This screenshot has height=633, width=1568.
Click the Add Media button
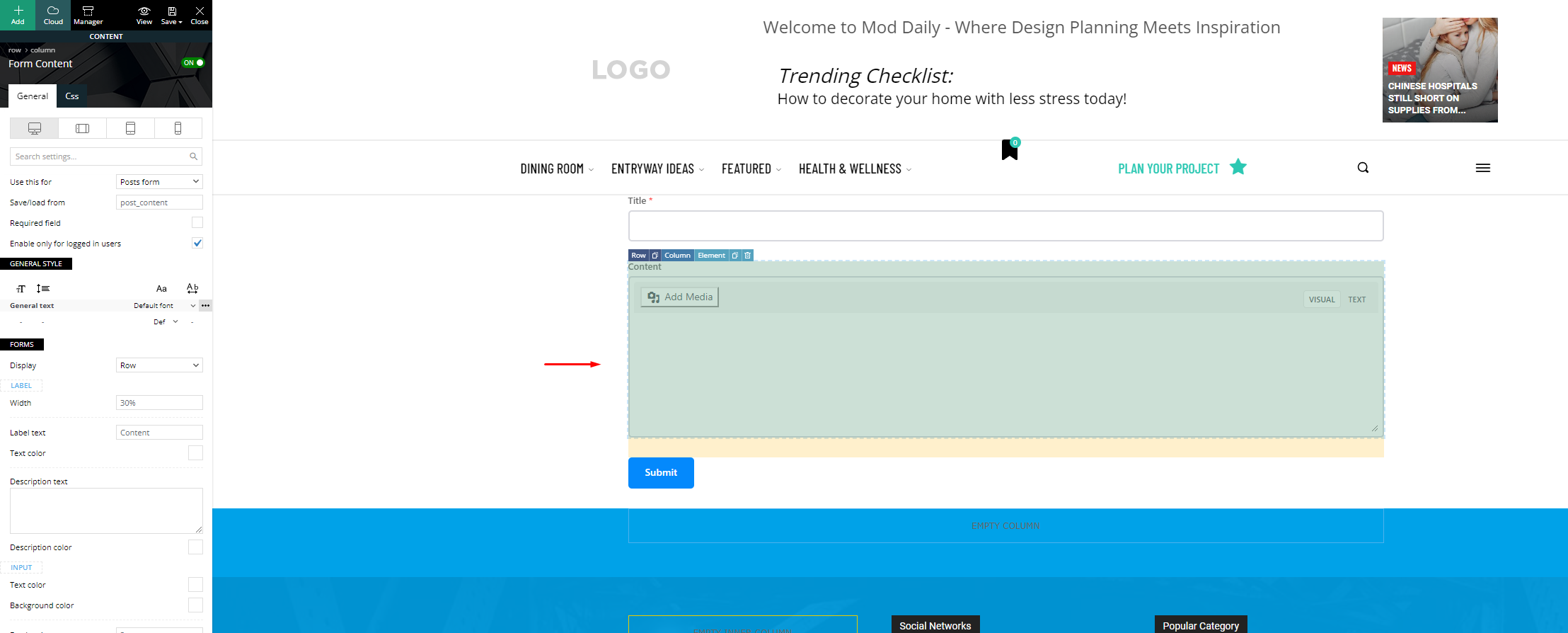click(679, 297)
